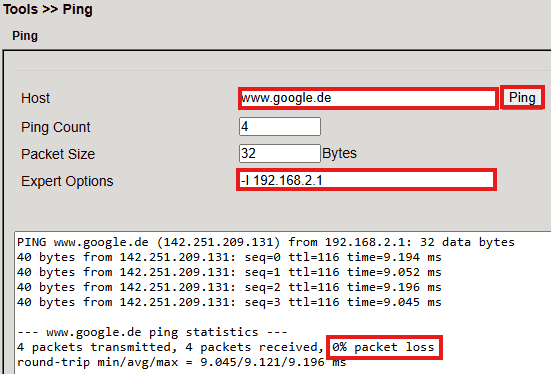Click the 'Packet Size' label
551x374 pixels.
click(58, 154)
